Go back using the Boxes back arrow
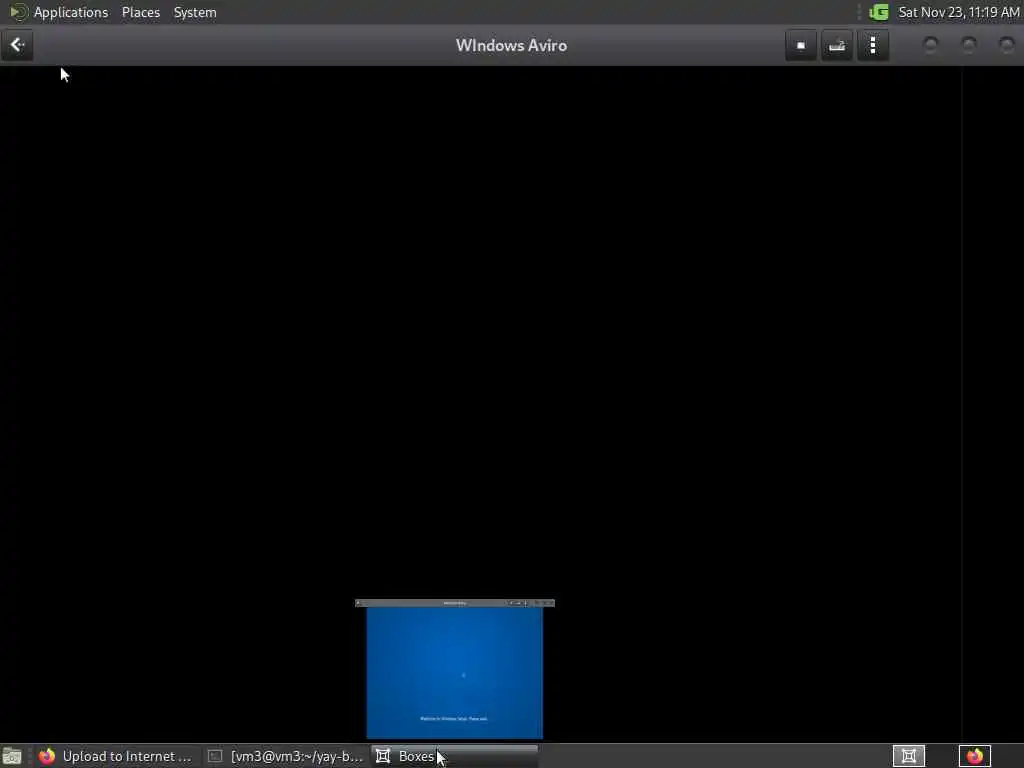Image resolution: width=1024 pixels, height=768 pixels. pyautogui.click(x=17, y=45)
